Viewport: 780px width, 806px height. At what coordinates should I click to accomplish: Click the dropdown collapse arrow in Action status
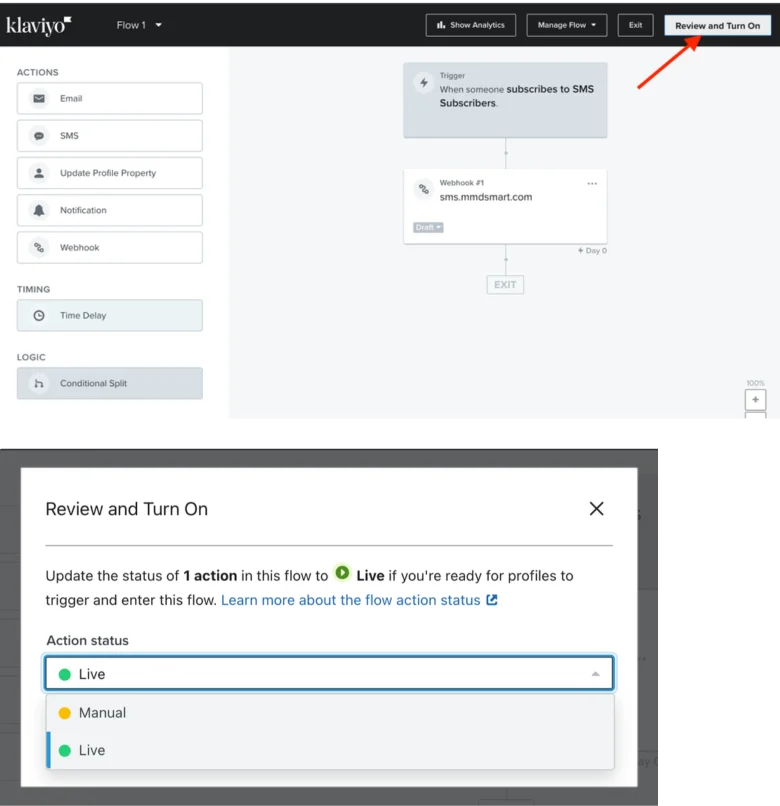coord(595,674)
